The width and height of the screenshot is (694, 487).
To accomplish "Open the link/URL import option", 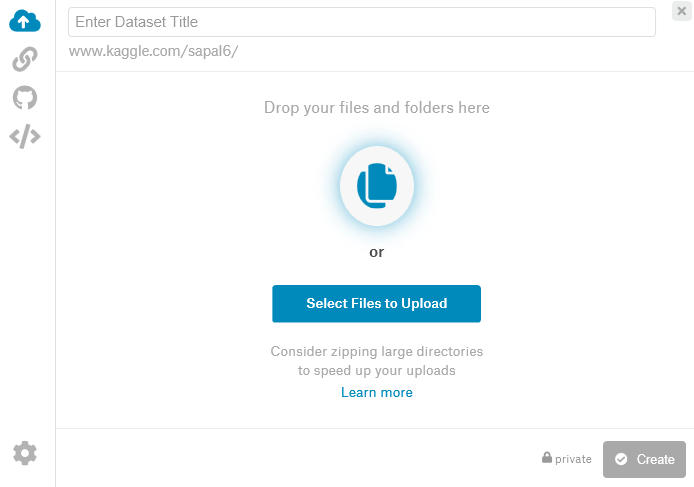I will point(25,59).
